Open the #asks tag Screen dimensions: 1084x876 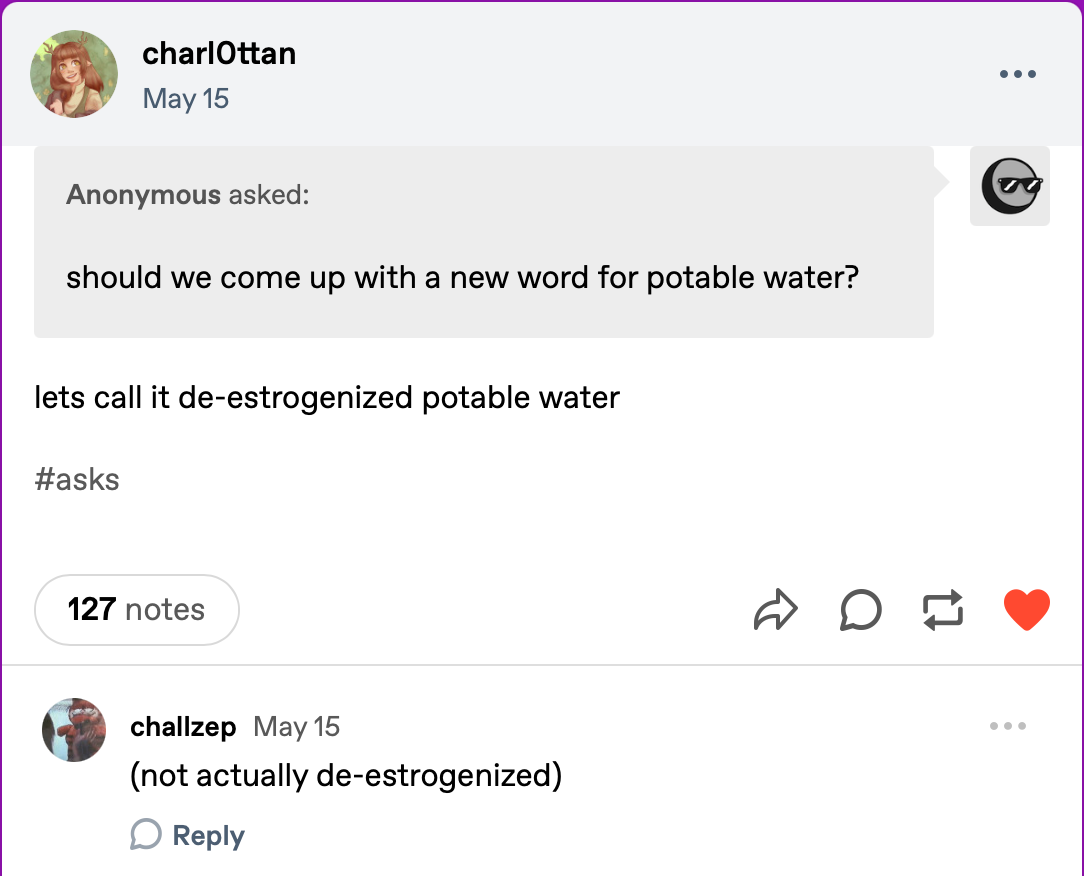click(77, 479)
